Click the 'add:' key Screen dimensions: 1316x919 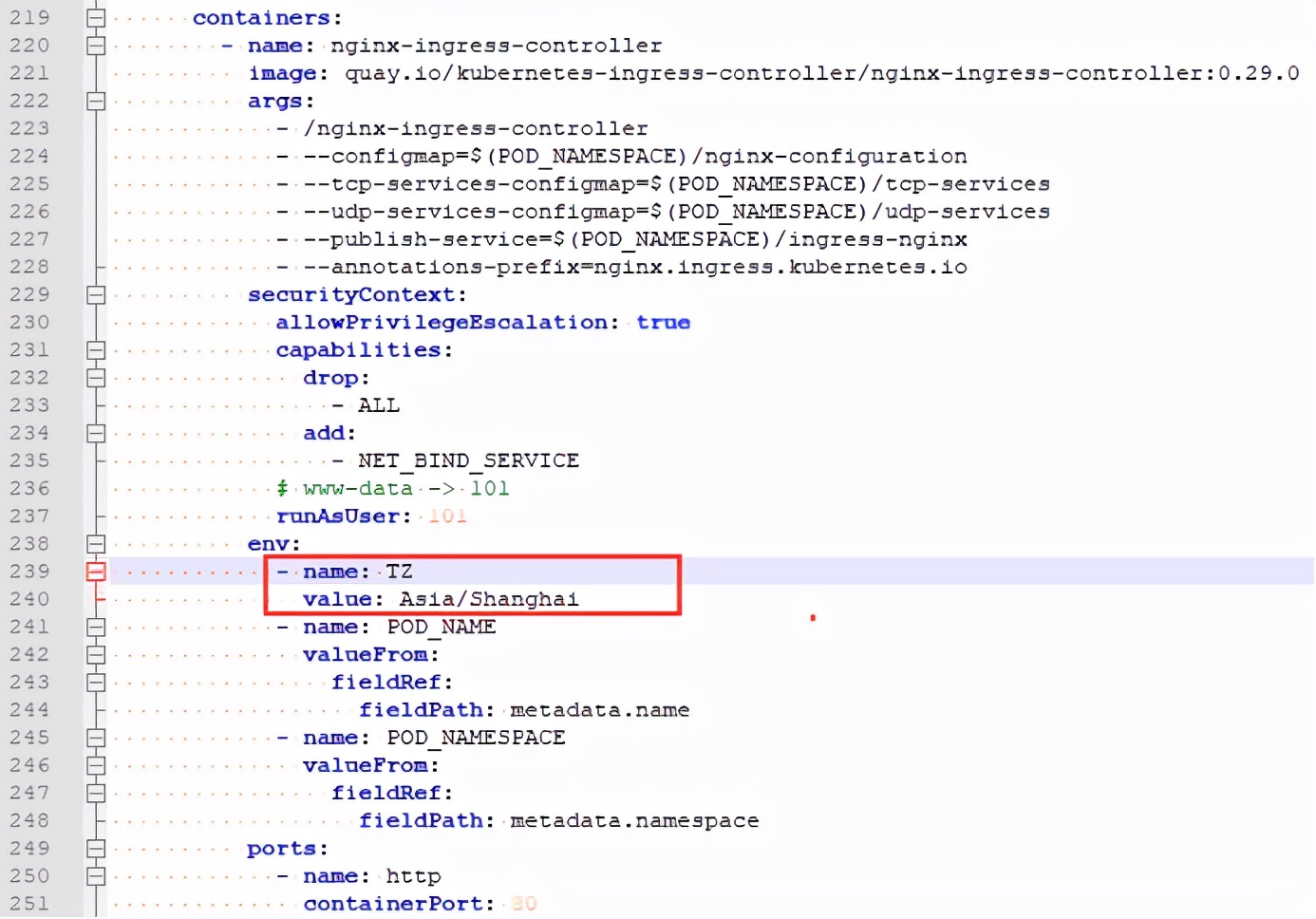point(329,433)
